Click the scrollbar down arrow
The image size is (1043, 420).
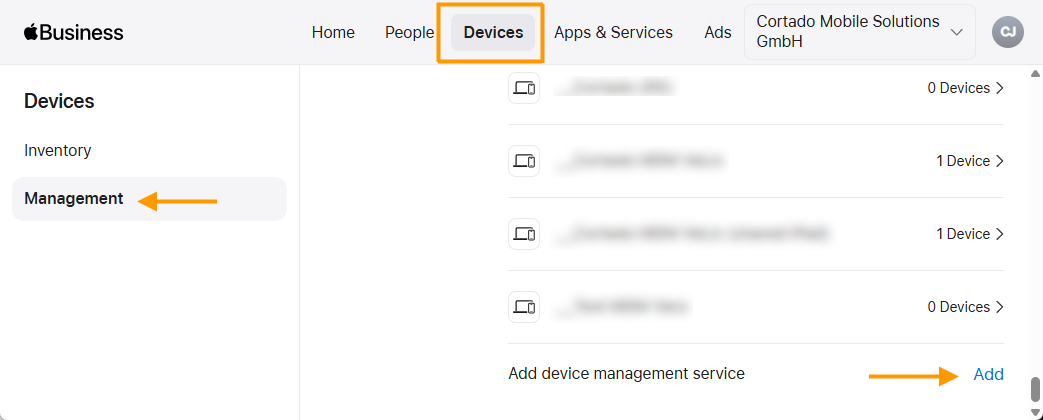[x=1034, y=412]
